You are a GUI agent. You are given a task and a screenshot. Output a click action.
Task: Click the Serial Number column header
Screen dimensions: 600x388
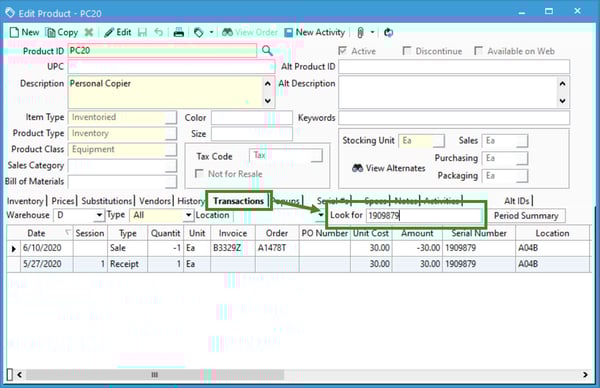(x=479, y=233)
